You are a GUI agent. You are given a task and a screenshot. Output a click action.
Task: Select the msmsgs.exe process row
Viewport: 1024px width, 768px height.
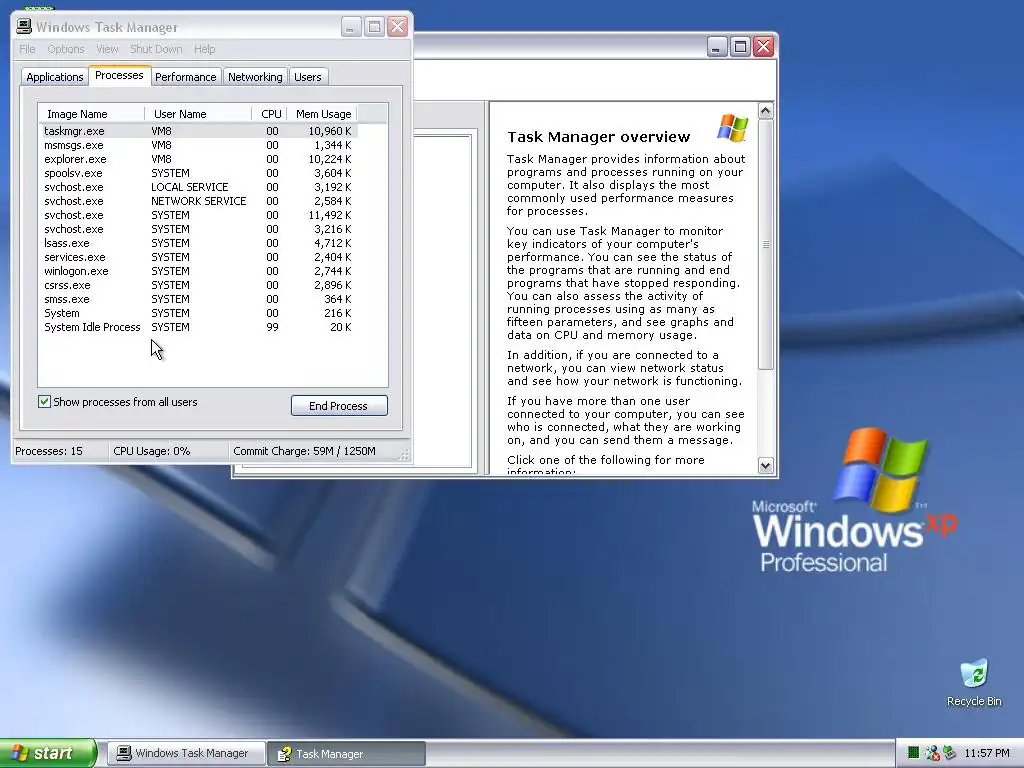[x=198, y=145]
